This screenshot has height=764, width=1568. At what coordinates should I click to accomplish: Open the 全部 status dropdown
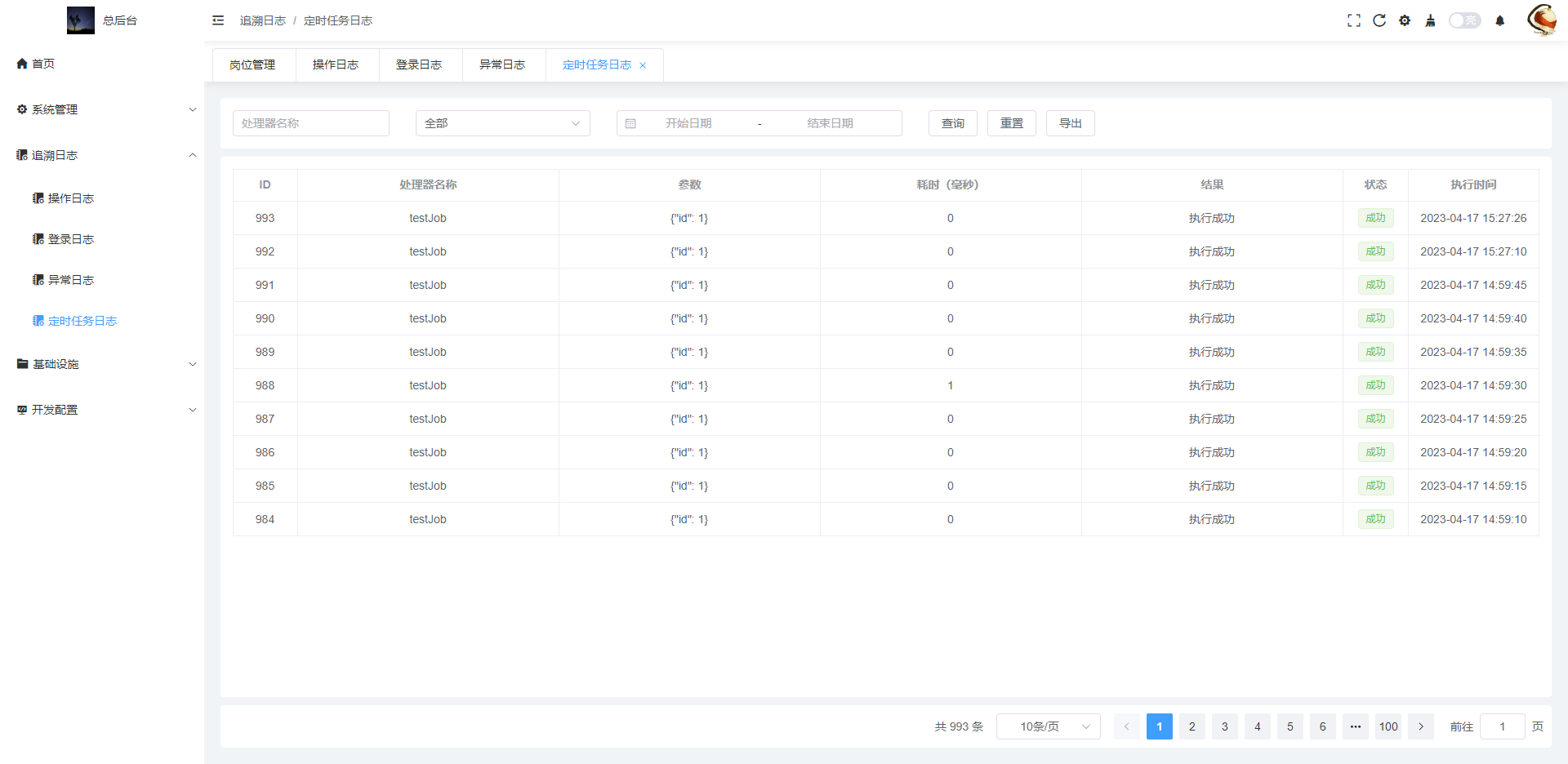(x=502, y=123)
